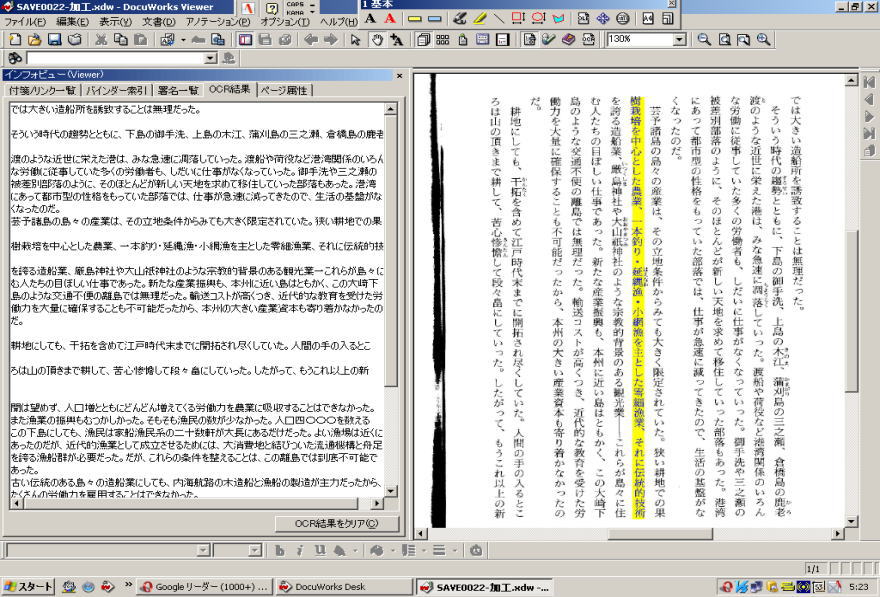
Task: Click the binoculars search icon
Action: 15,58
